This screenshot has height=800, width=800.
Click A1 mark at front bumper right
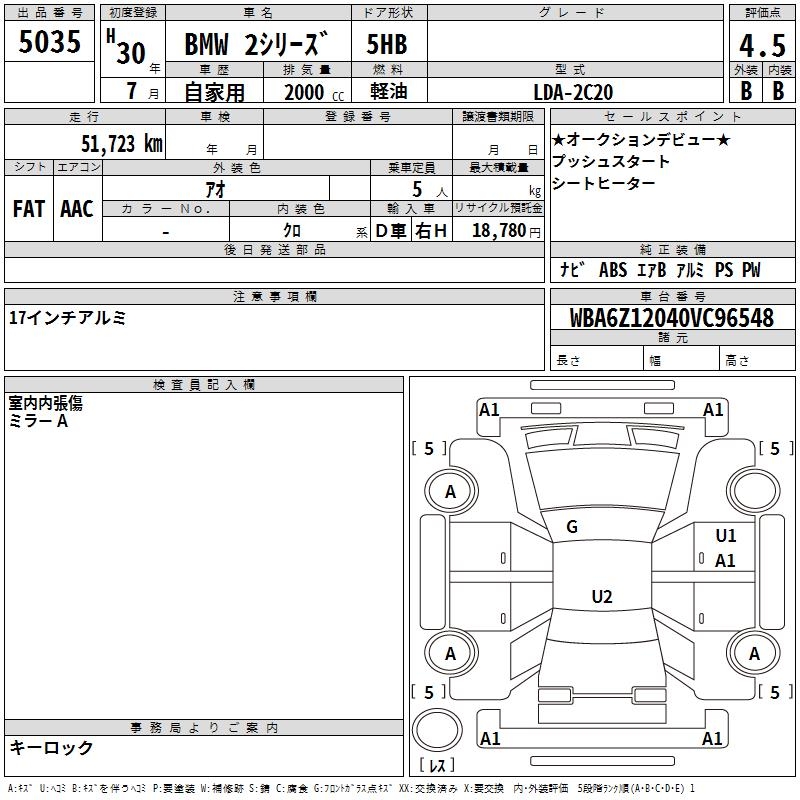[713, 410]
